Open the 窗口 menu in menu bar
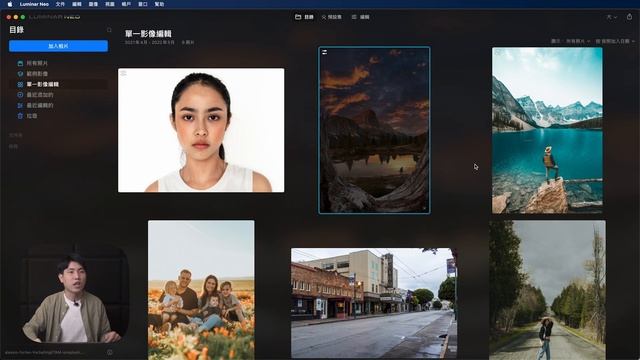This screenshot has height=360, width=640. click(143, 4)
